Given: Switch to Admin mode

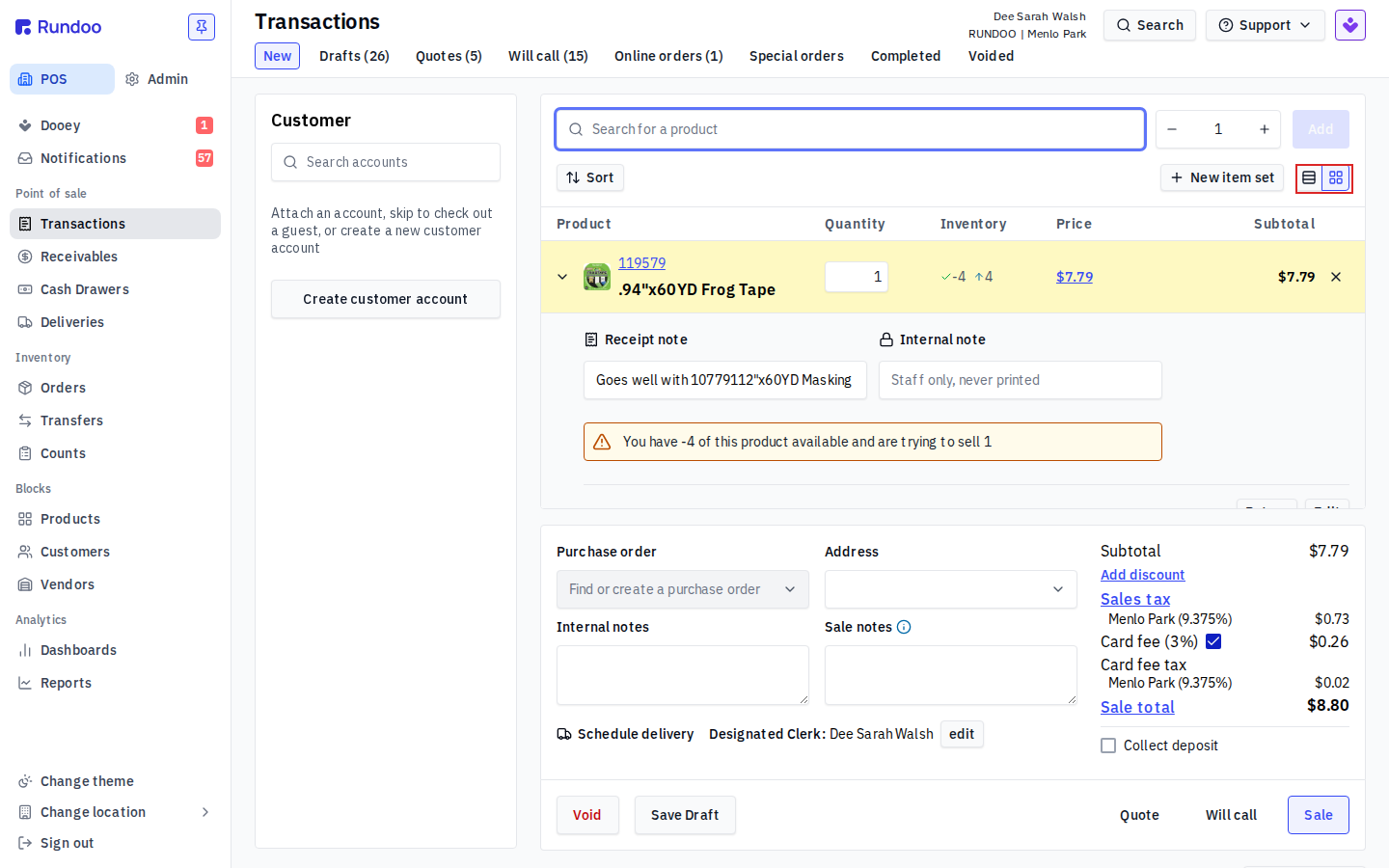Looking at the screenshot, I should pos(168,79).
